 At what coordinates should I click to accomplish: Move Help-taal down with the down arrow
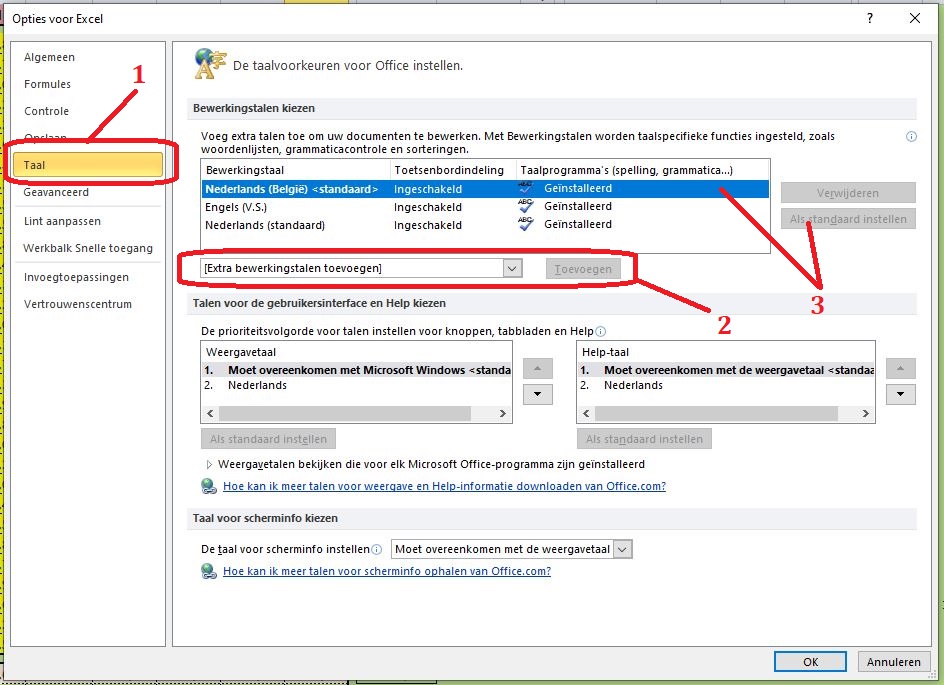click(x=901, y=395)
